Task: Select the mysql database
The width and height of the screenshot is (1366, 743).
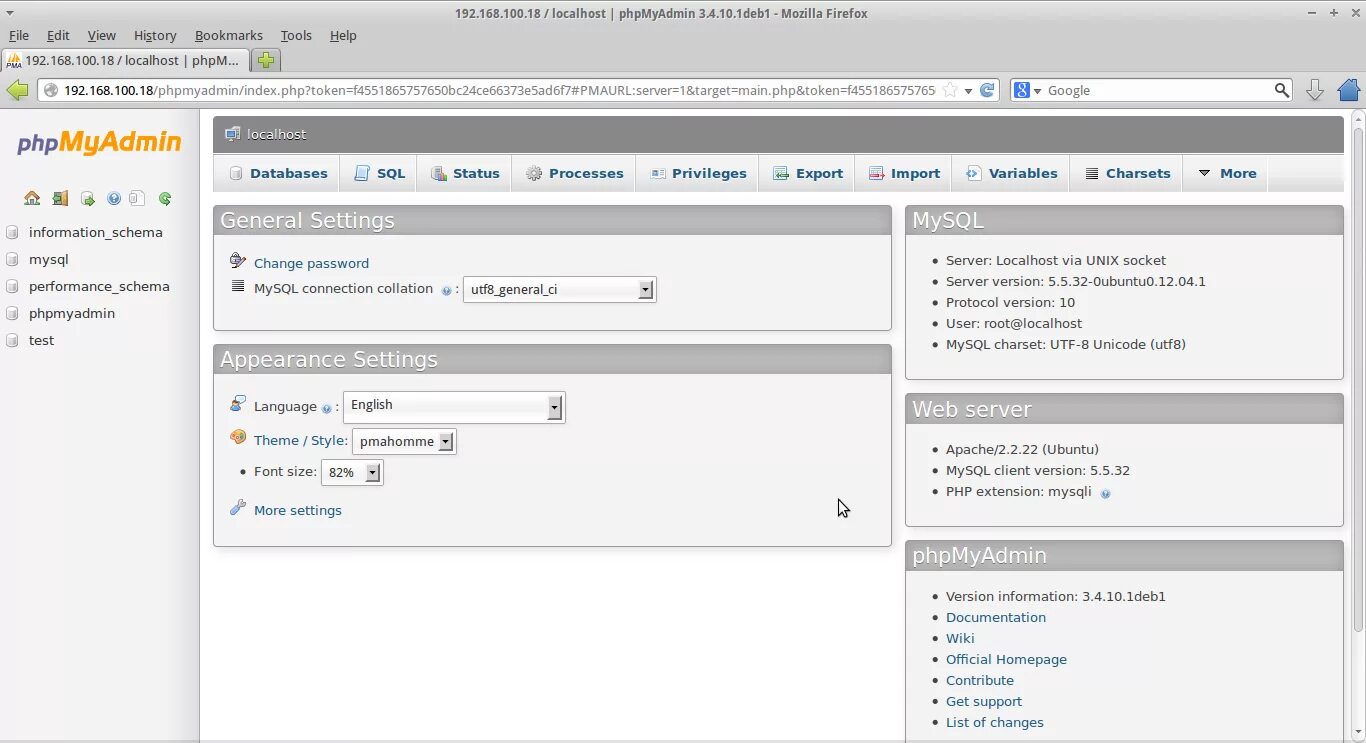Action: (x=49, y=259)
